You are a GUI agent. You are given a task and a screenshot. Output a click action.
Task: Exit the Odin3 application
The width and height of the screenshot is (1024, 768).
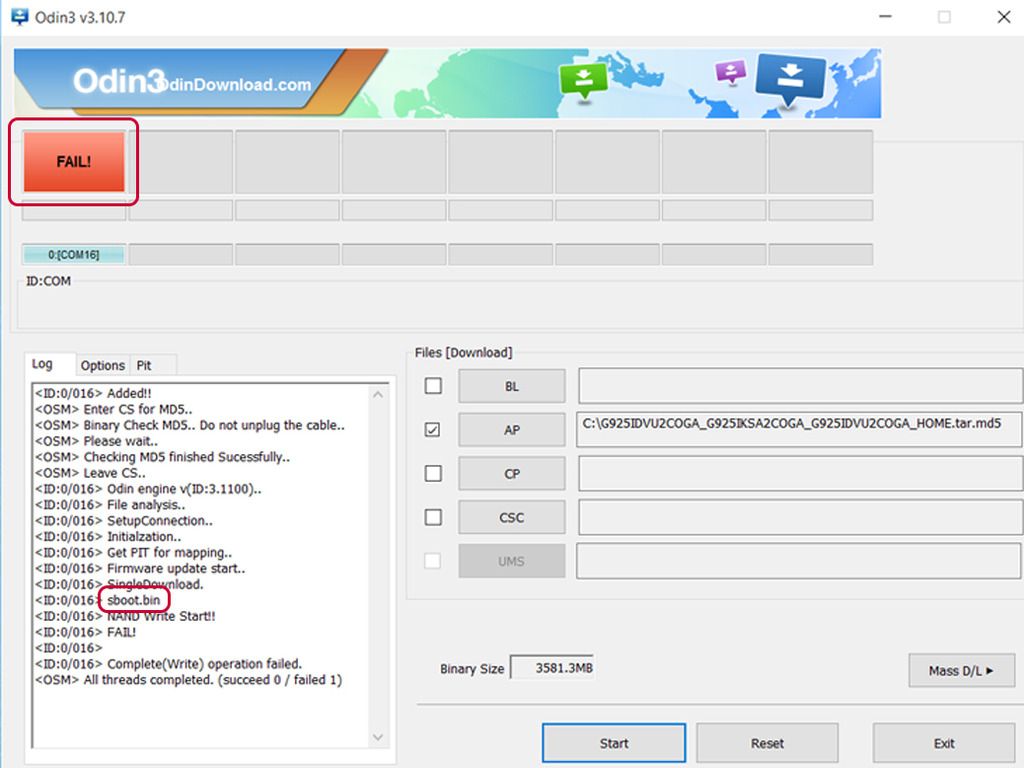[x=944, y=743]
